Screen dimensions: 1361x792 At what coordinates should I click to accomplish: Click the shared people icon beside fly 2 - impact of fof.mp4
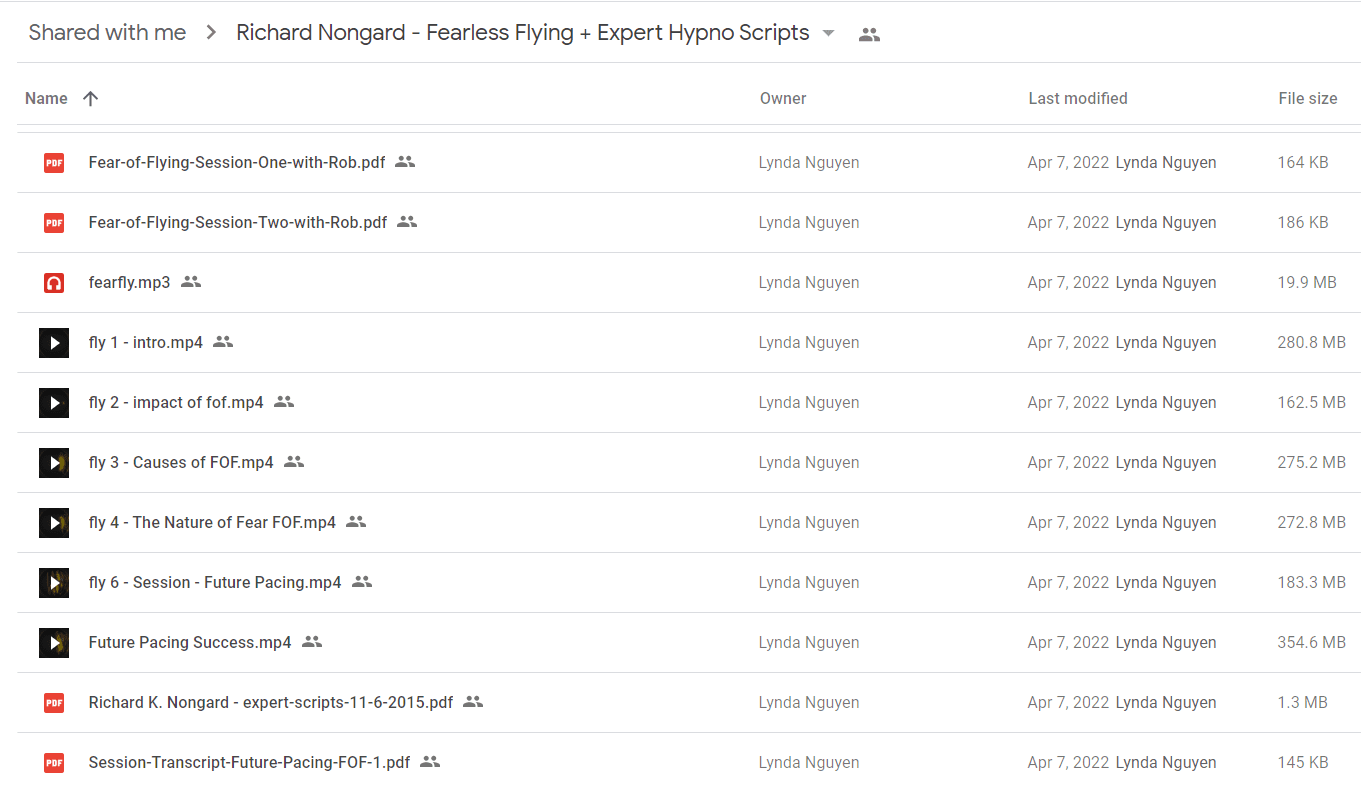284,402
